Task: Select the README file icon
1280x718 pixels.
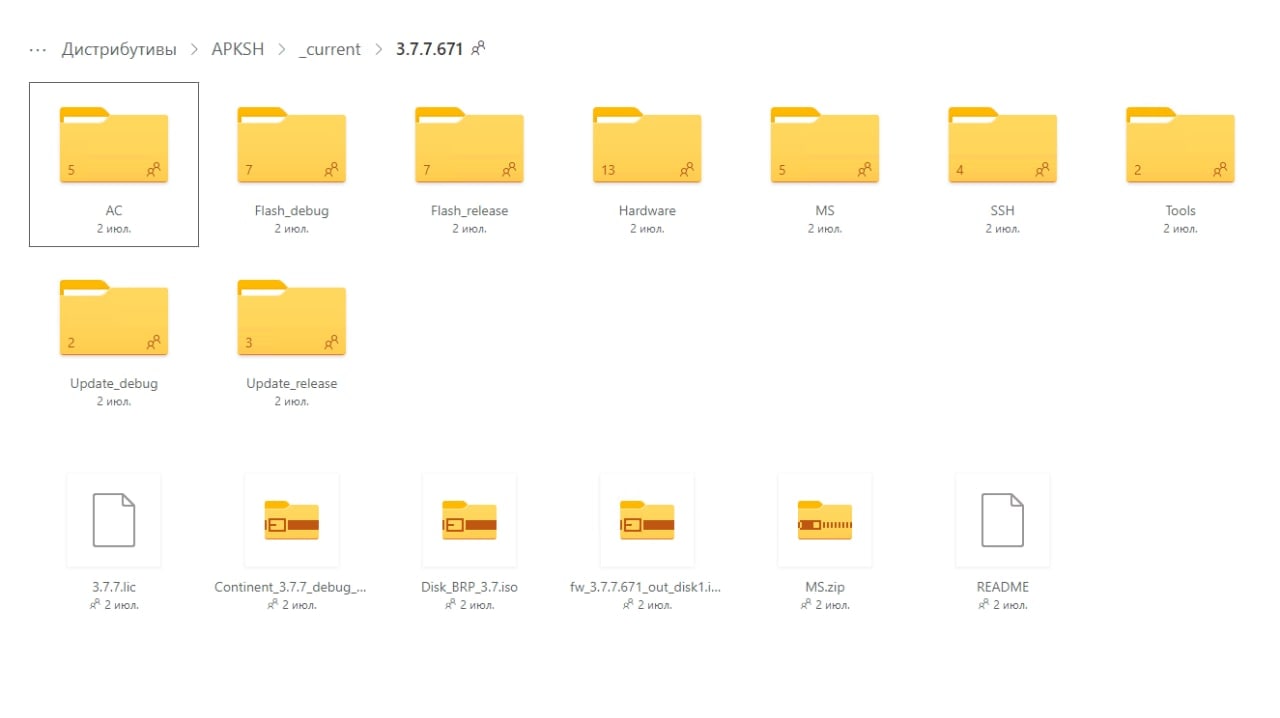Action: [x=1002, y=520]
